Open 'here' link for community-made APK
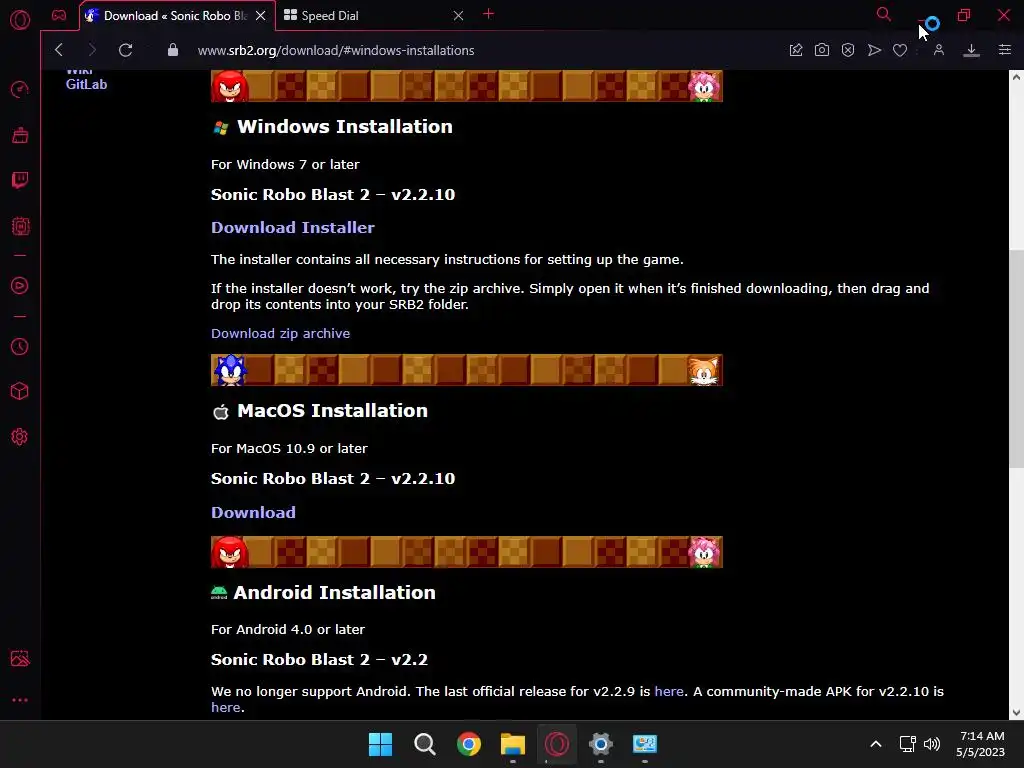The width and height of the screenshot is (1024, 768). (225, 707)
